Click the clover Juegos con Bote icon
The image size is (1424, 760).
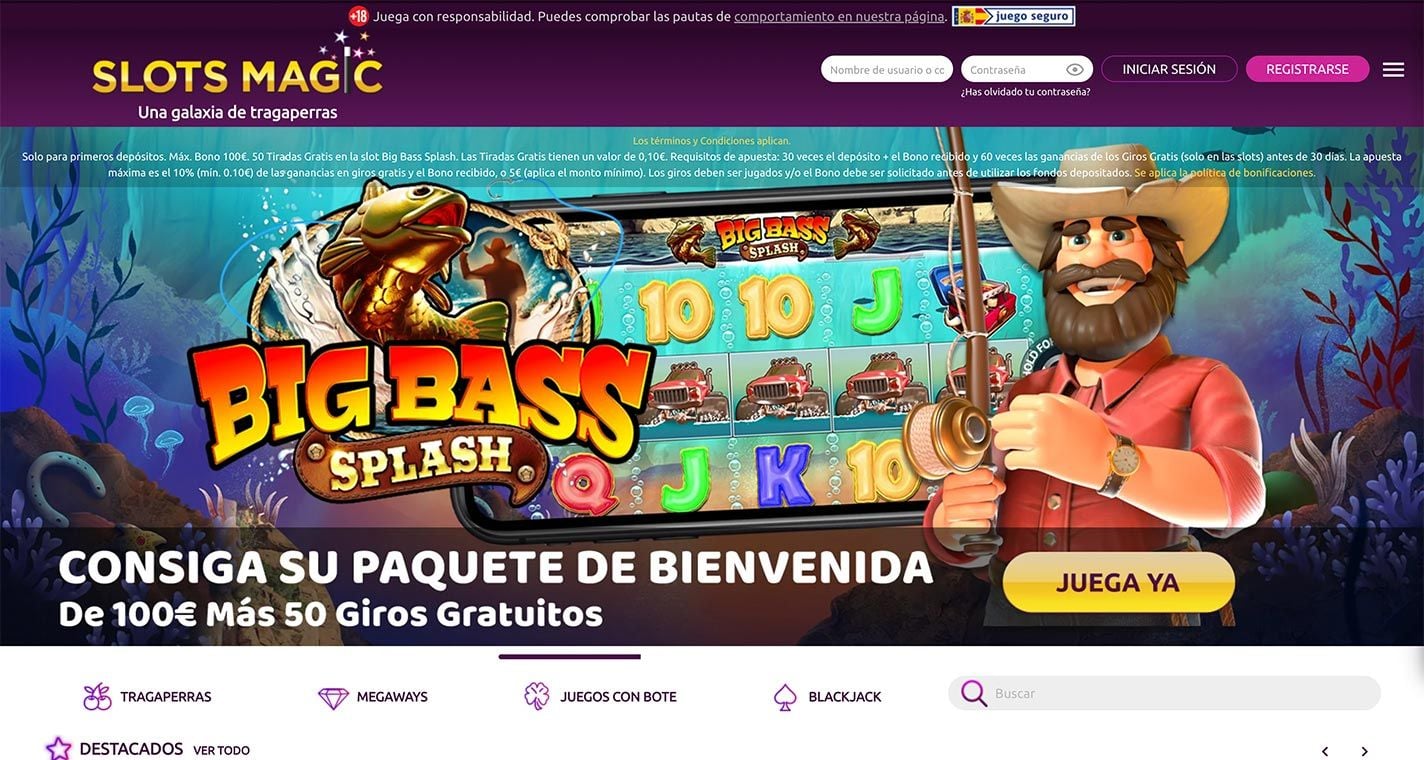pos(537,696)
